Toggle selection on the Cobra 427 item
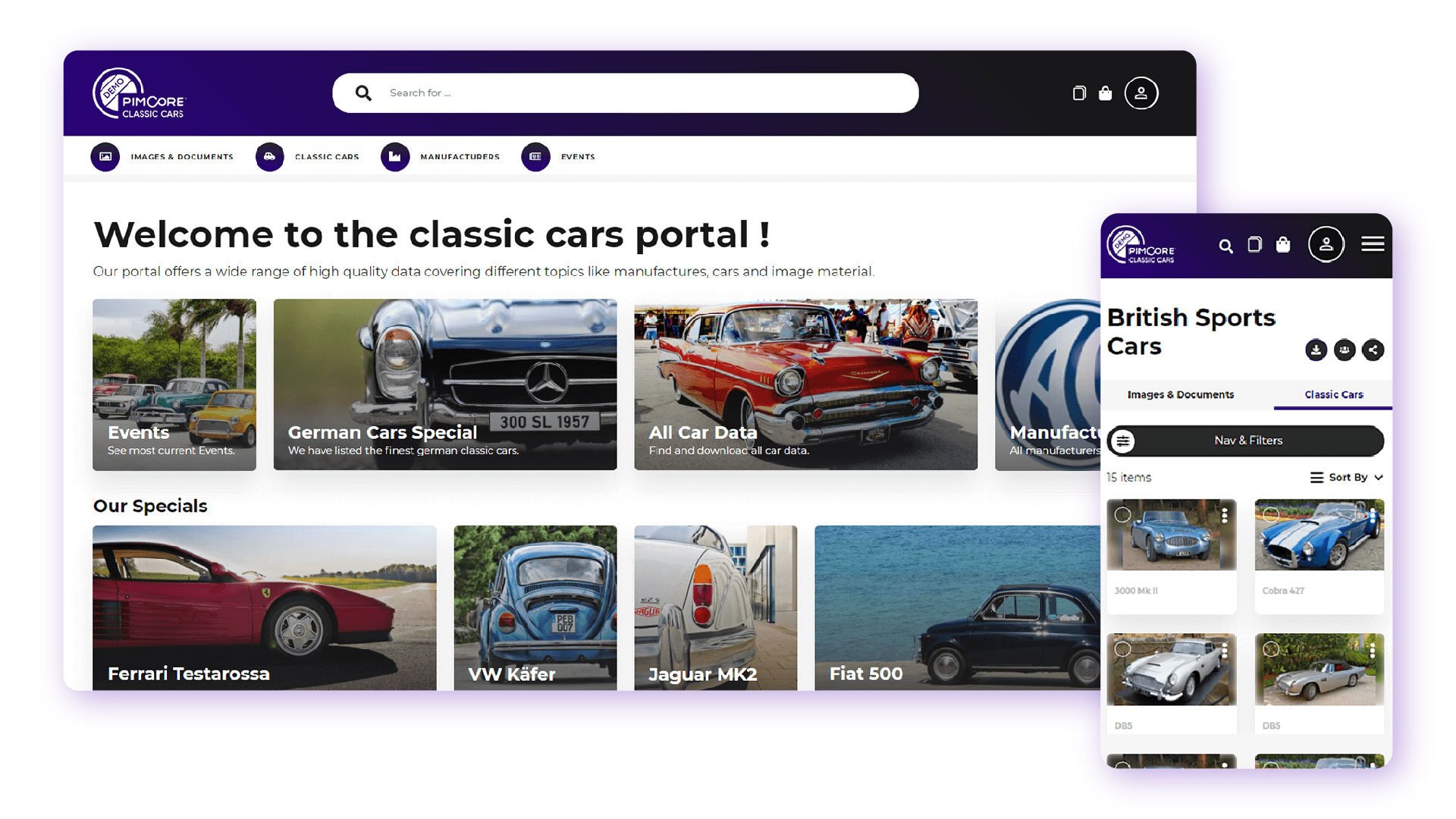1456x819 pixels. coord(1271,514)
